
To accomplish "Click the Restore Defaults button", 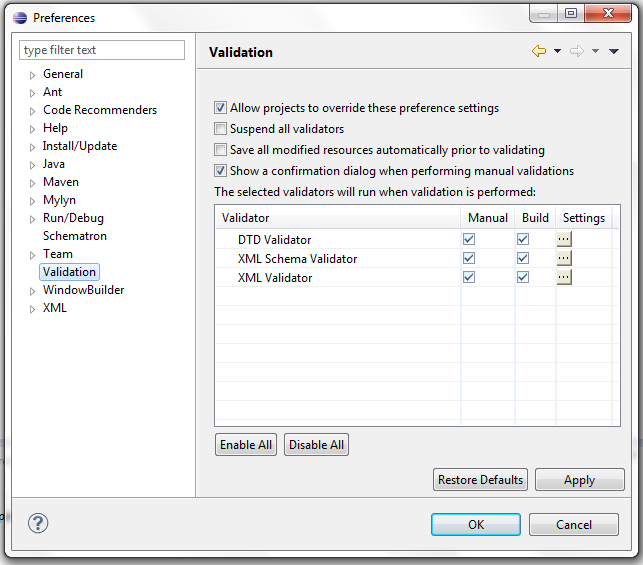I will (x=480, y=480).
